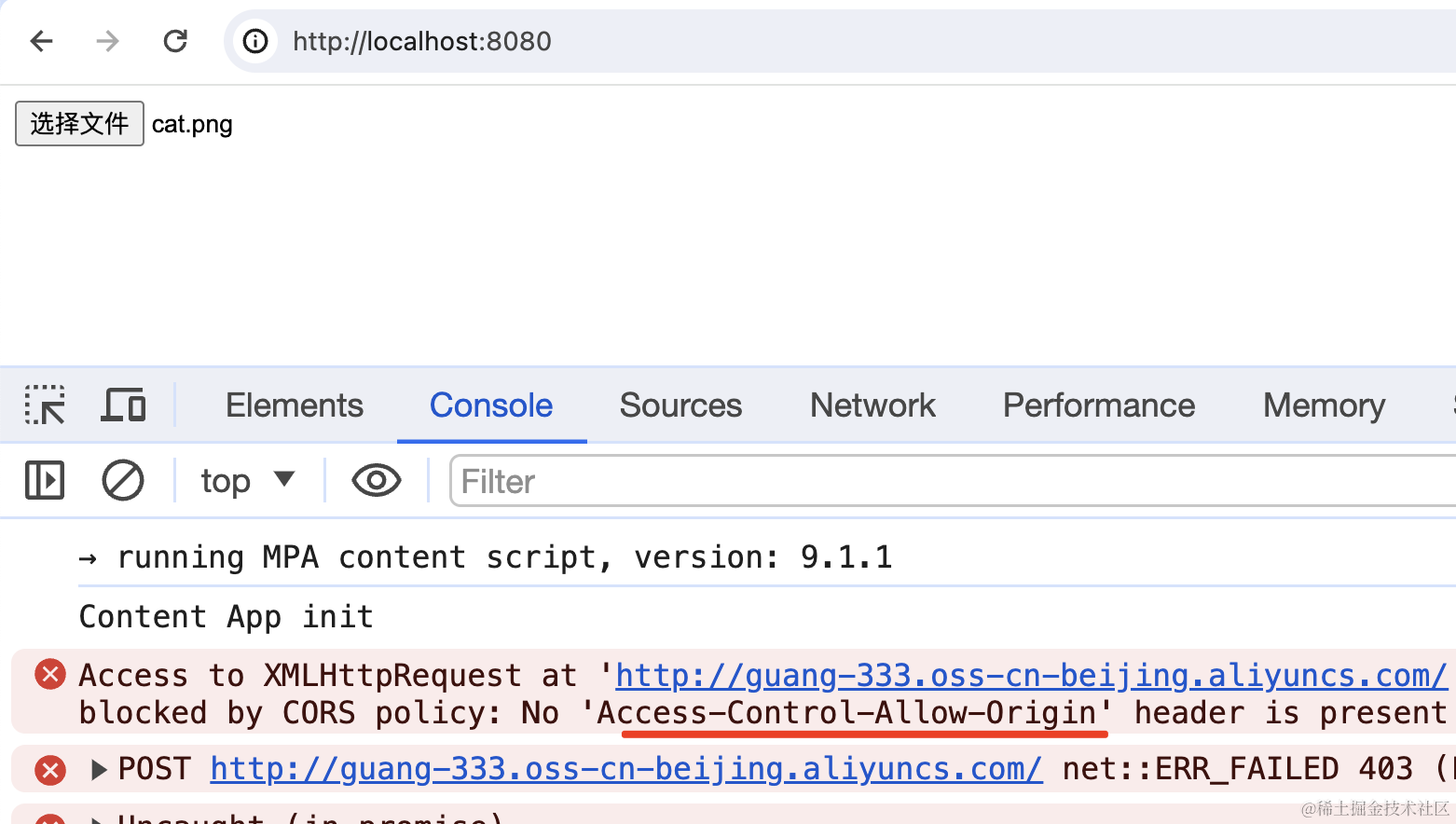The height and width of the screenshot is (824, 1456).
Task: Open the Sources tab
Action: click(680, 405)
